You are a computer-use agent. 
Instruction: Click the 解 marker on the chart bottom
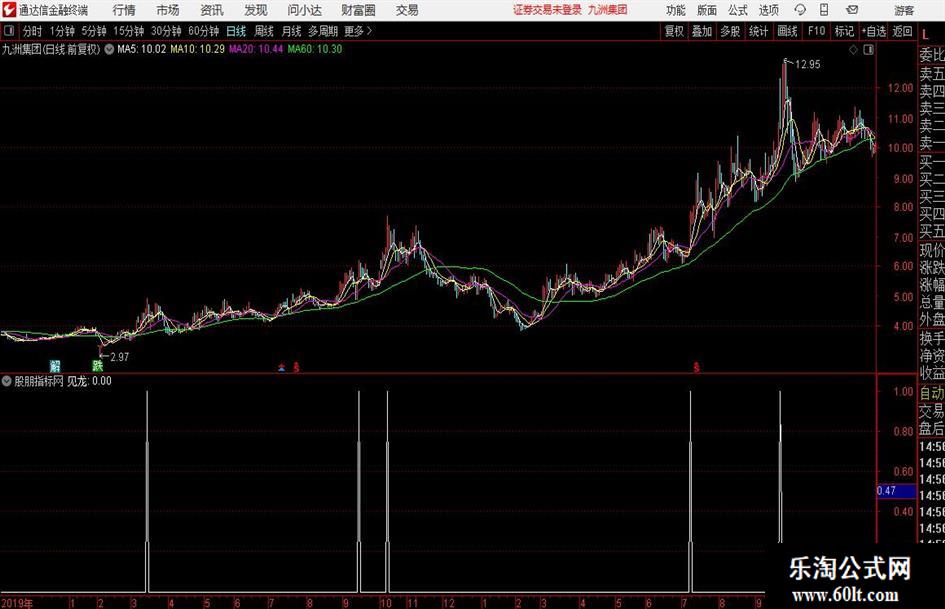(x=55, y=365)
